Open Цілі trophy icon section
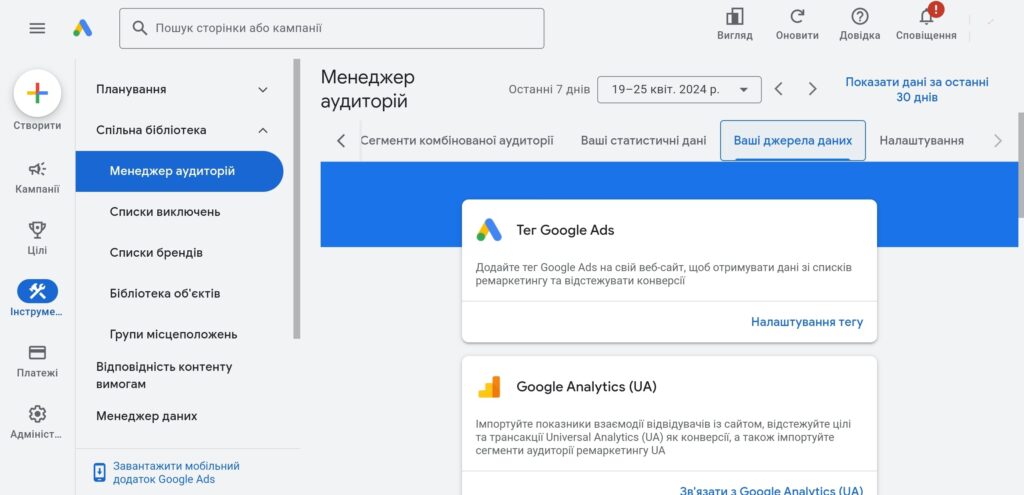 click(37, 237)
